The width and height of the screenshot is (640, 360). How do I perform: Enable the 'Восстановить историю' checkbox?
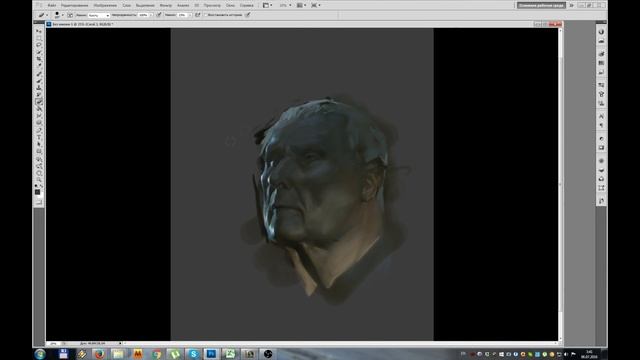[205, 15]
